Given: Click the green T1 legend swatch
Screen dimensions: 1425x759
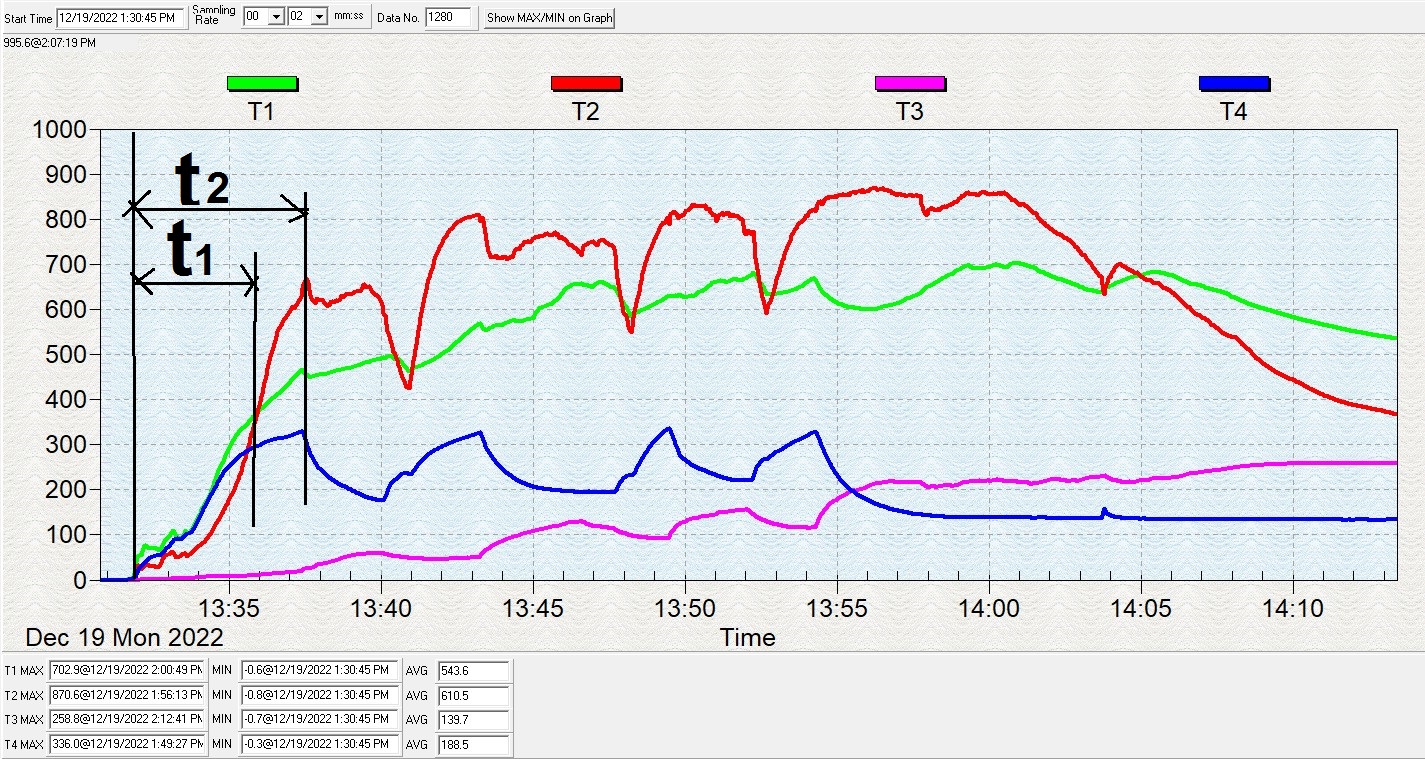Looking at the screenshot, I should coord(262,84).
